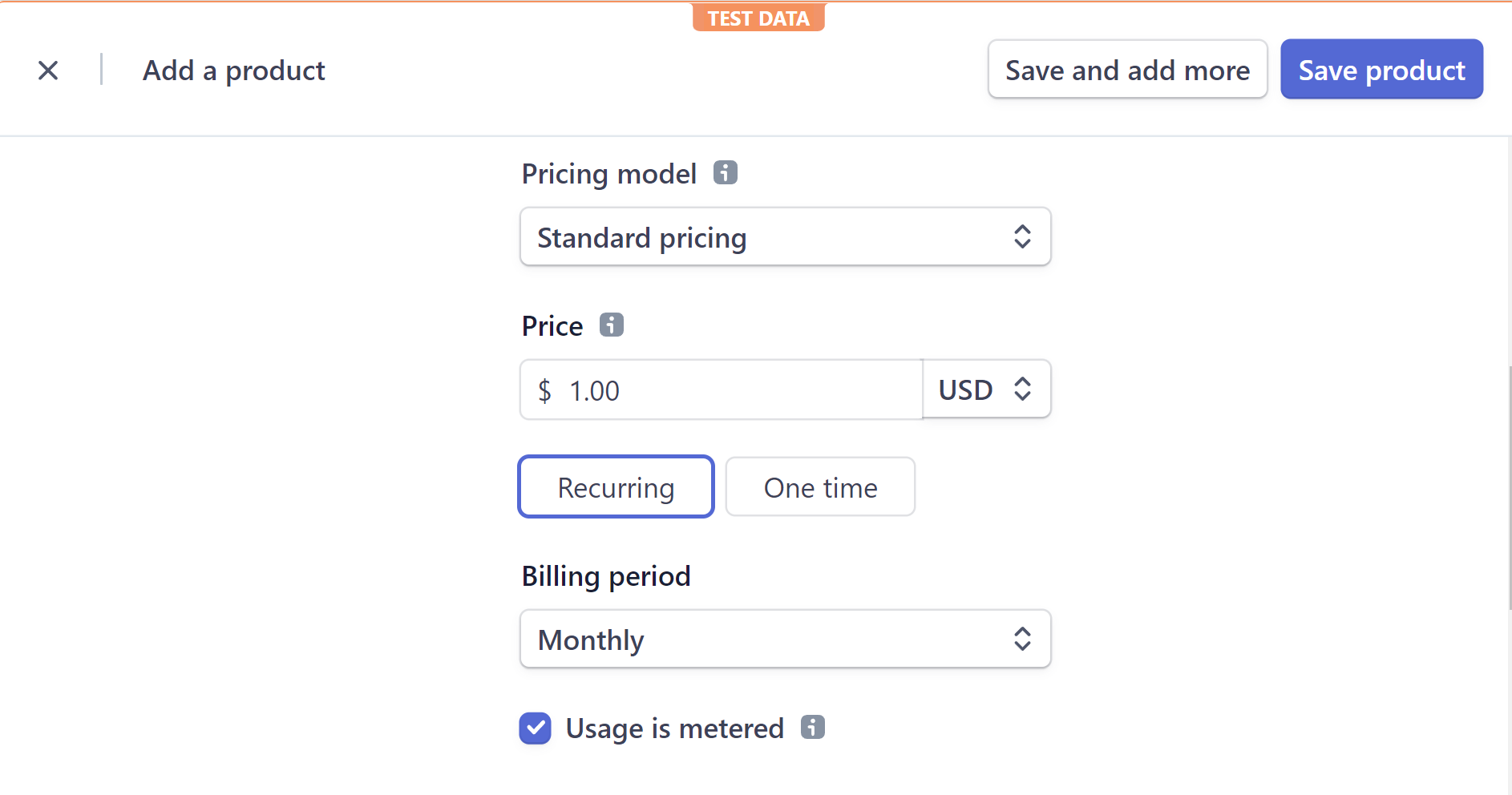This screenshot has height=795, width=1512.
Task: Select the Recurring pricing option
Action: click(616, 486)
